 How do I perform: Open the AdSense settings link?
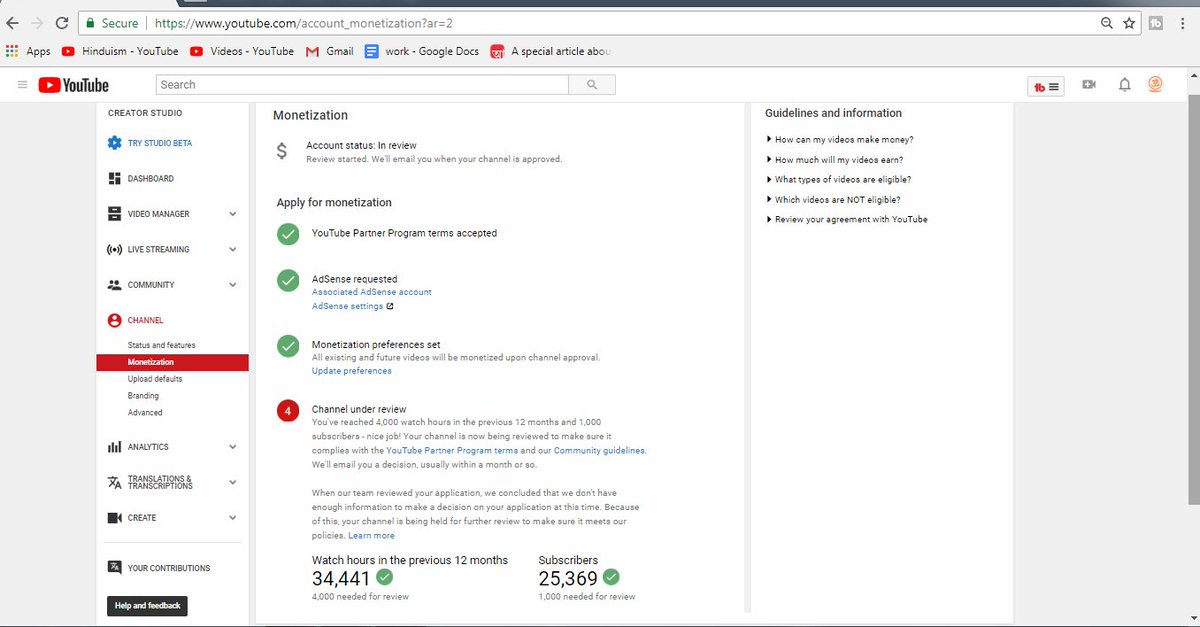click(x=347, y=306)
